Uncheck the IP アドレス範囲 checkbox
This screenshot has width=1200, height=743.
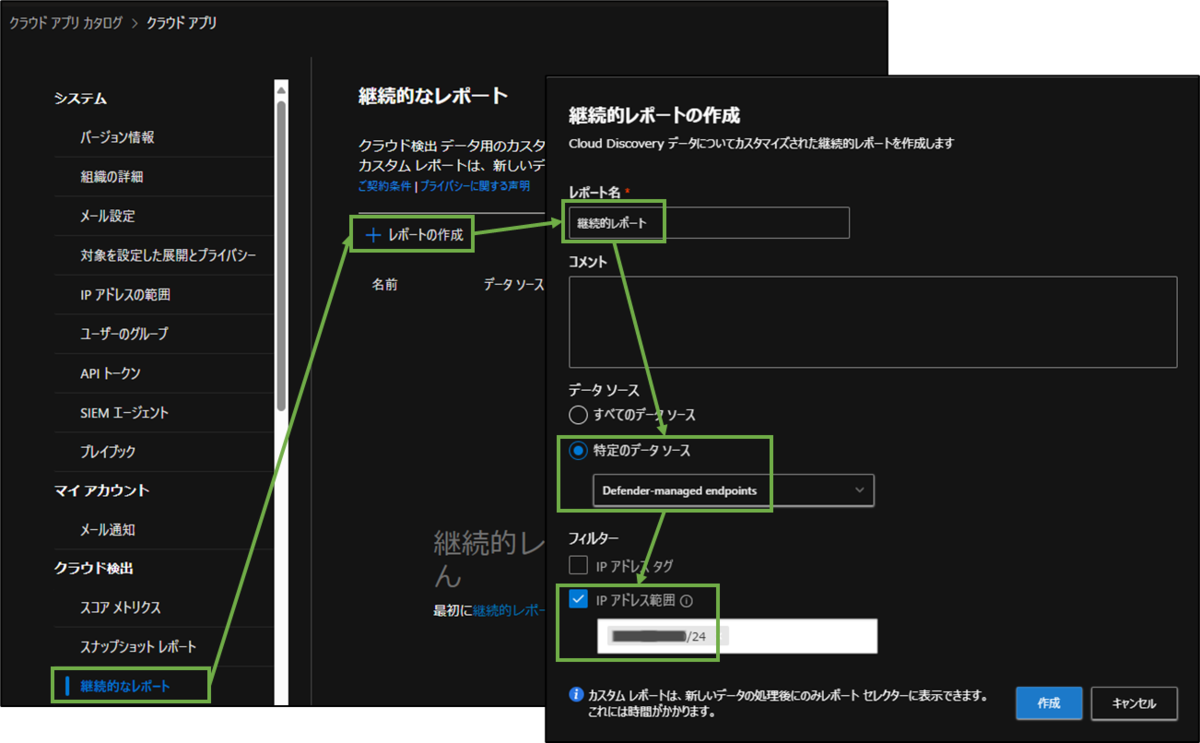coord(578,600)
